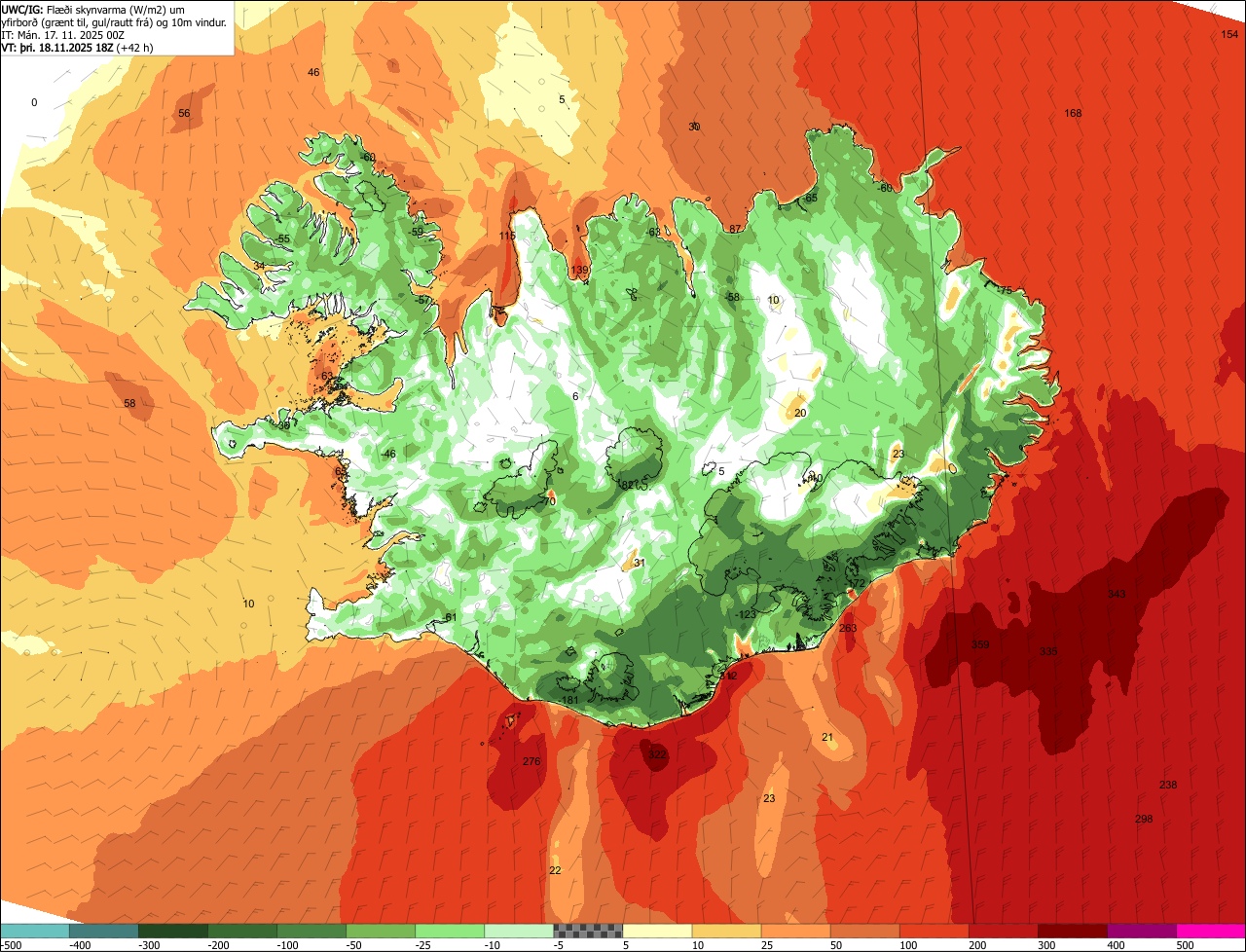Click the map value '-59'
The image size is (1246, 952).
pos(416,232)
